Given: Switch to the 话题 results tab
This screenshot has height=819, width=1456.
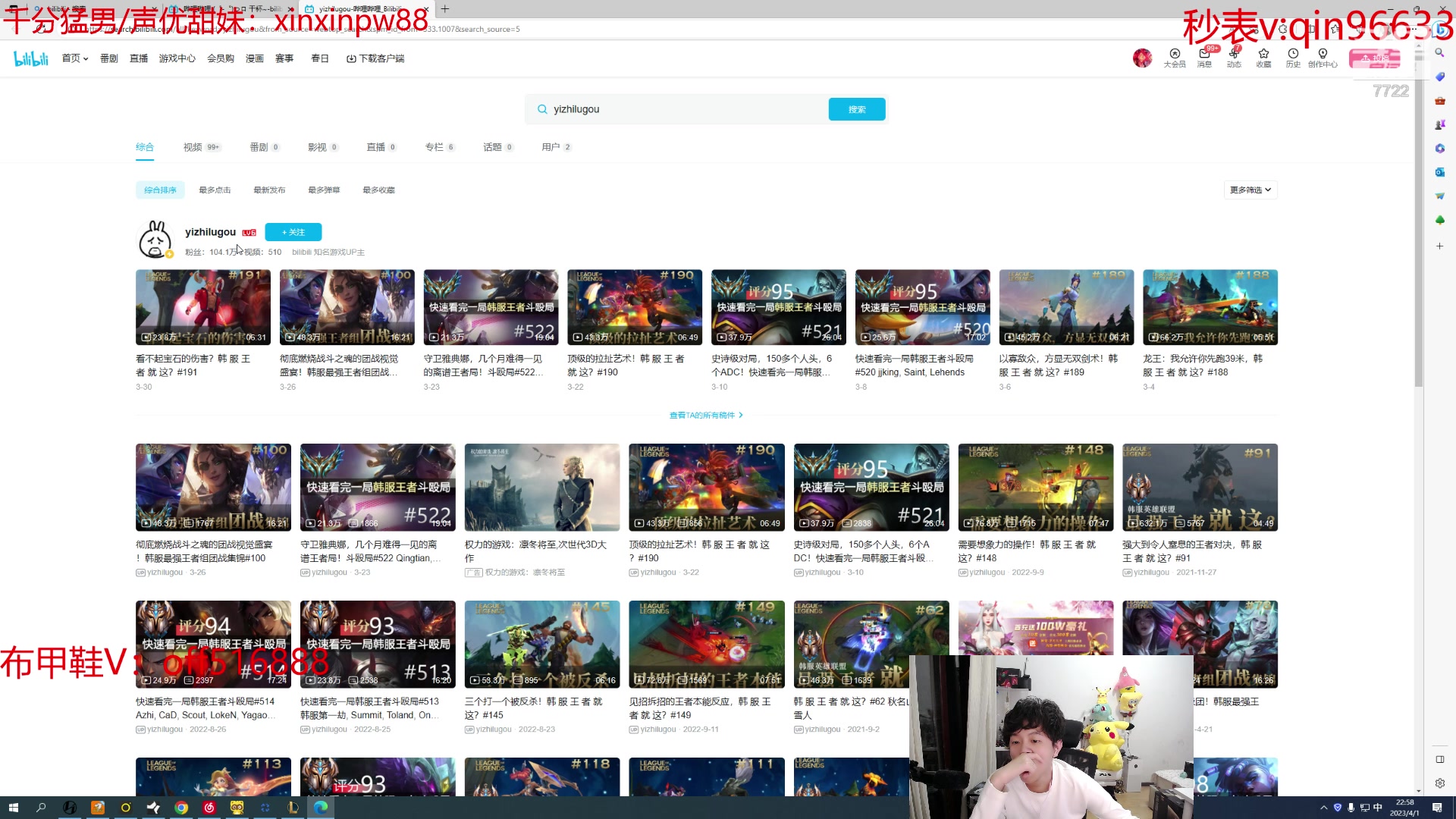Looking at the screenshot, I should pos(498,147).
